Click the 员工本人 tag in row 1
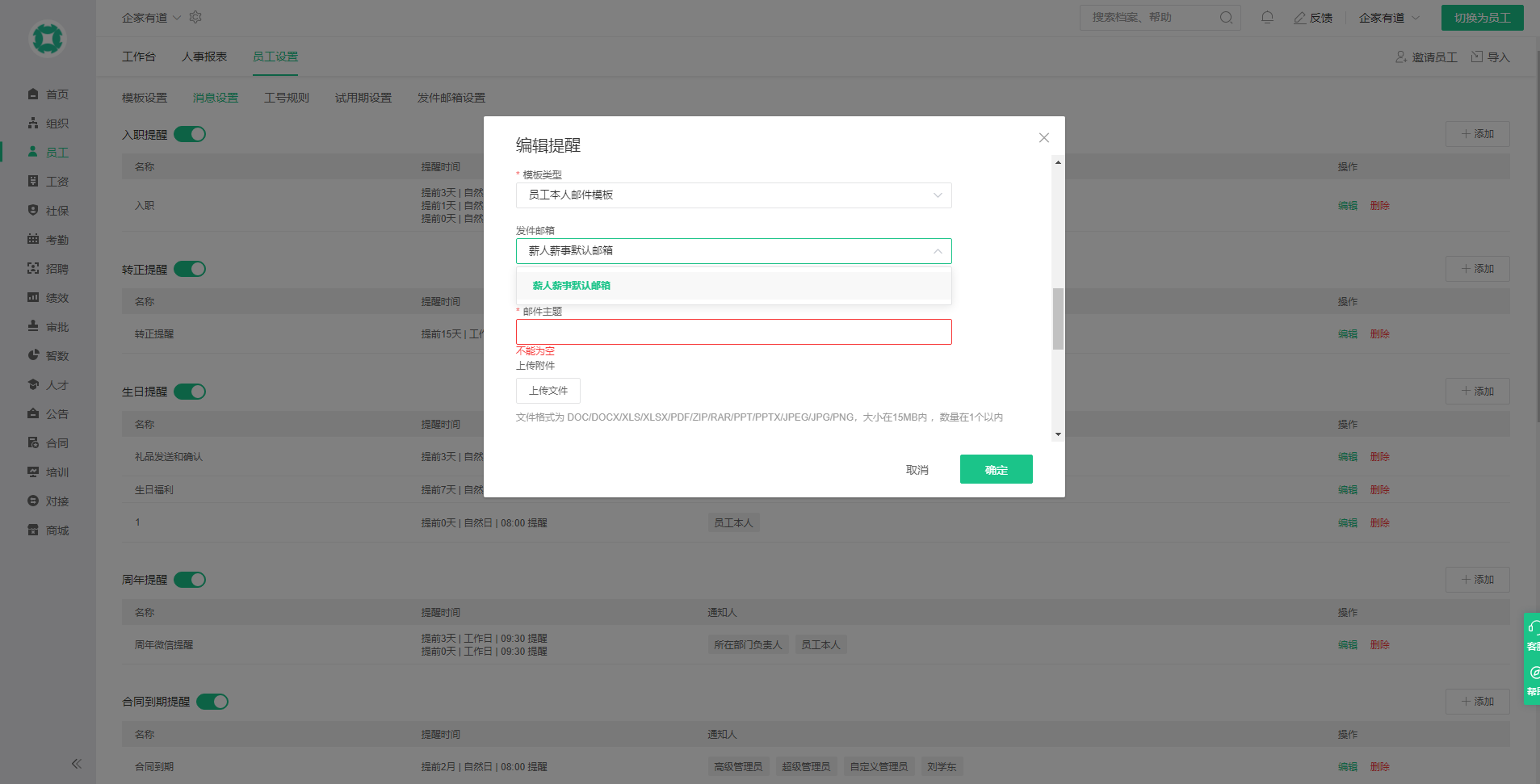The image size is (1540, 784). (x=733, y=523)
